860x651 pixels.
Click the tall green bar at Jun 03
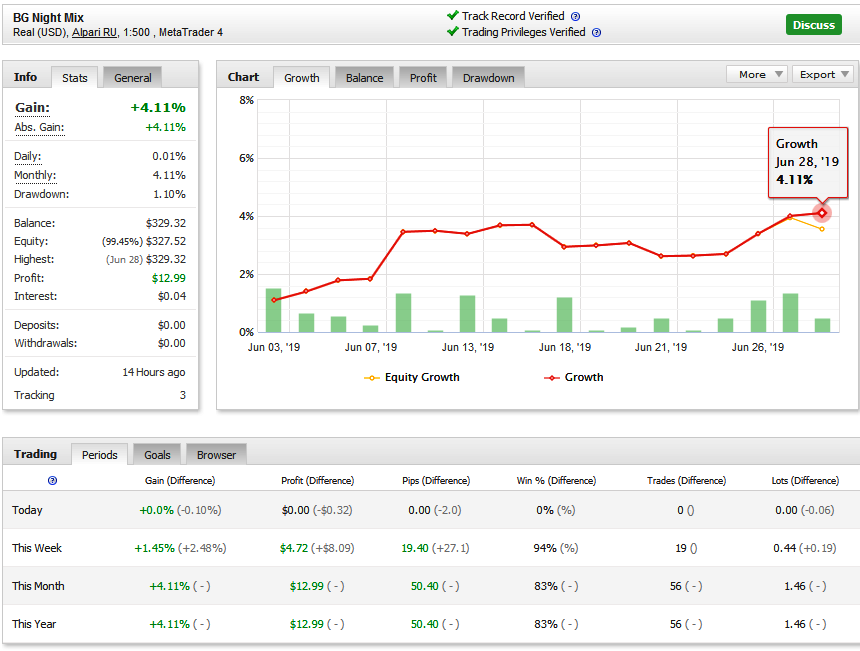pyautogui.click(x=273, y=310)
